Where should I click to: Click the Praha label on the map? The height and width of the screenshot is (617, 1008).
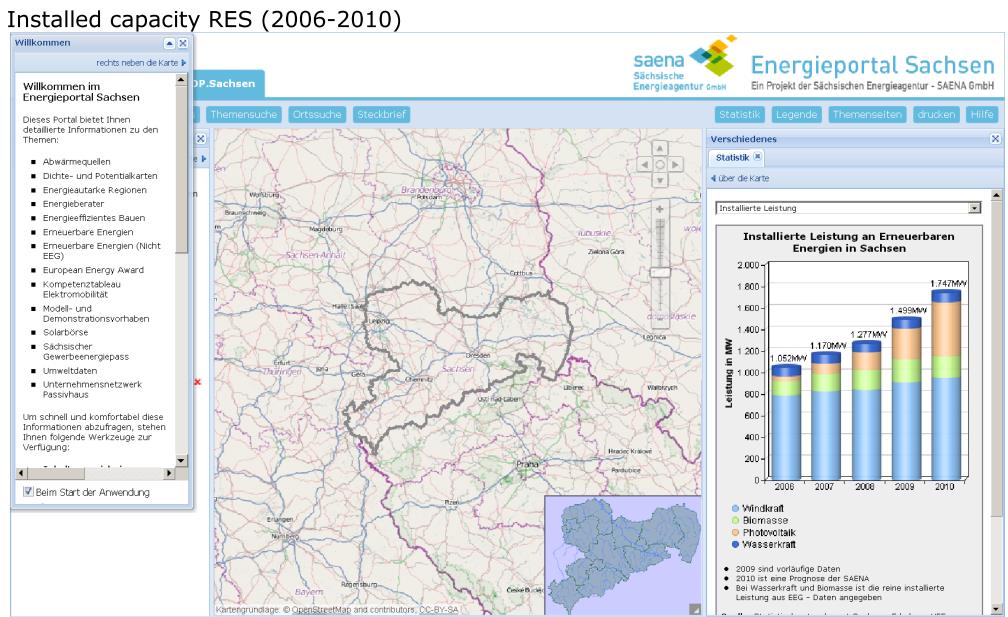coord(527,464)
